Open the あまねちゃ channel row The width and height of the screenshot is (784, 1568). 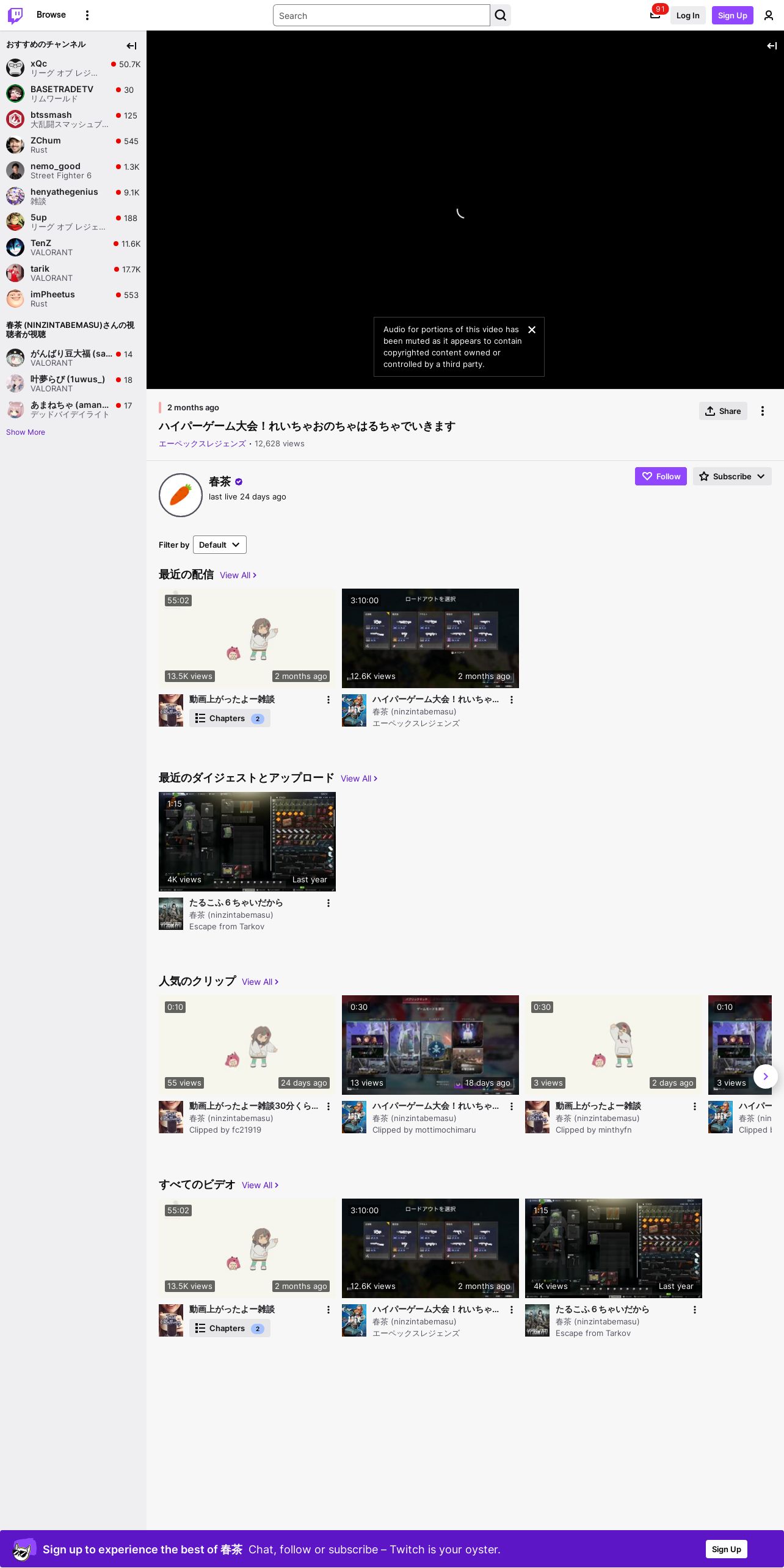point(73,409)
